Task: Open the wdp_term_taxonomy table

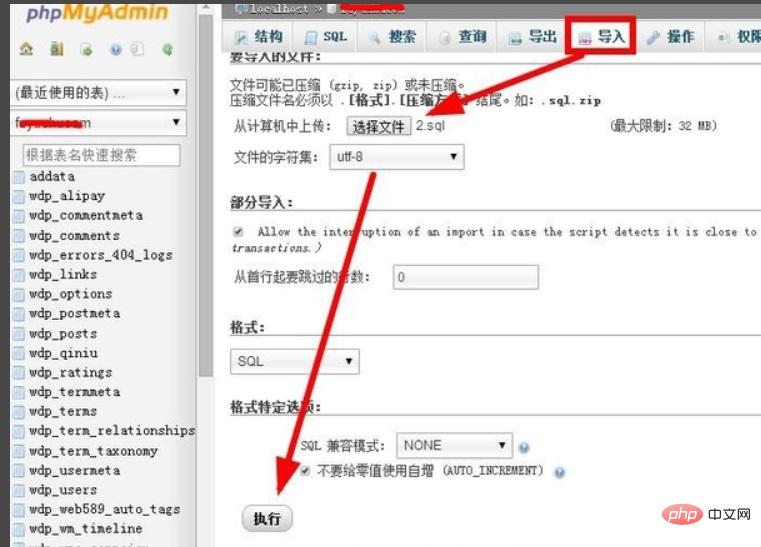Action: (93, 451)
